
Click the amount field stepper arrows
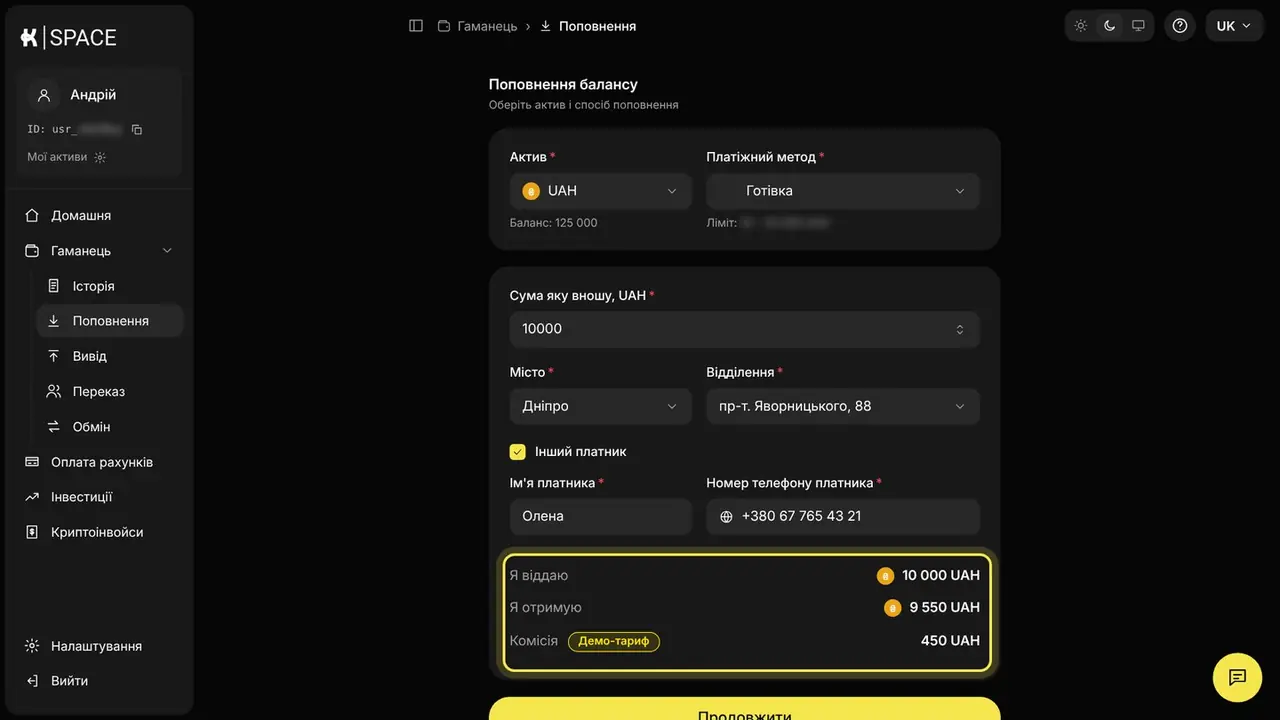click(960, 329)
